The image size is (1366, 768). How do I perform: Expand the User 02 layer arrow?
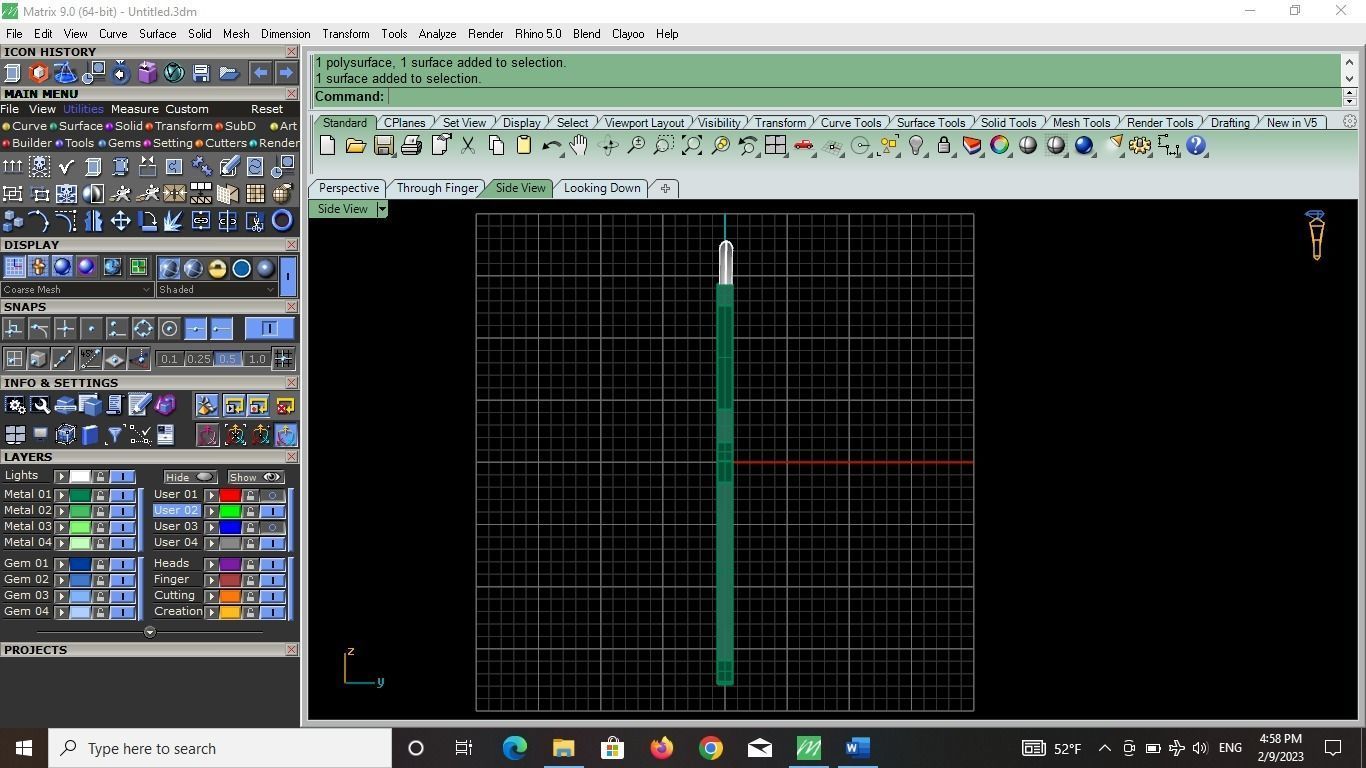tap(211, 511)
